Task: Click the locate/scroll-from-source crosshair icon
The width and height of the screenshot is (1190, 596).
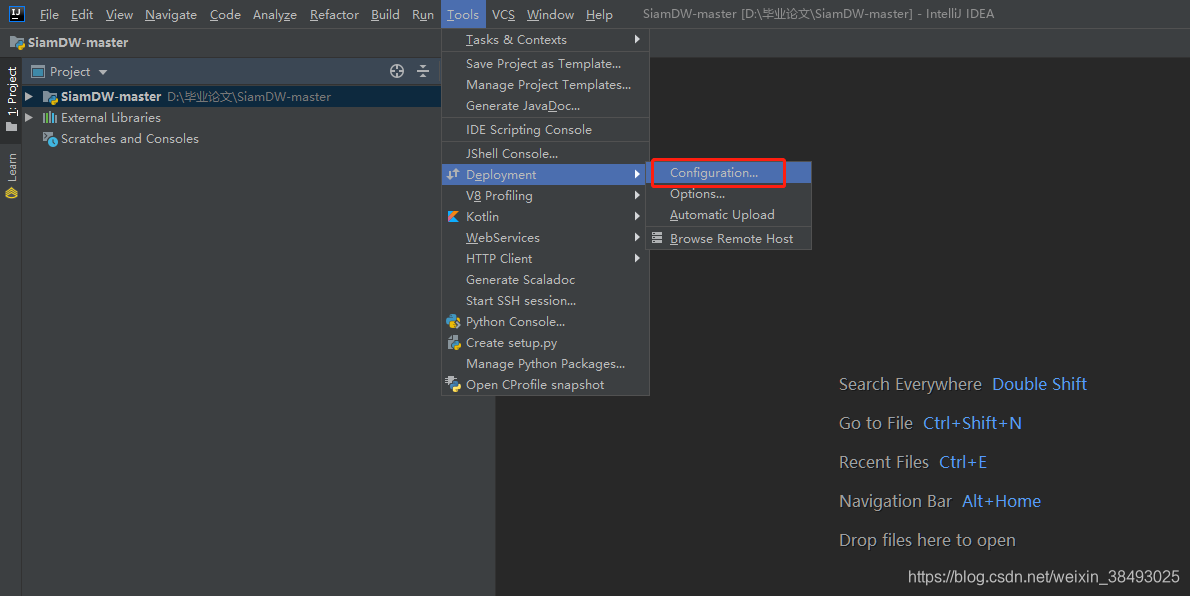Action: click(x=397, y=71)
